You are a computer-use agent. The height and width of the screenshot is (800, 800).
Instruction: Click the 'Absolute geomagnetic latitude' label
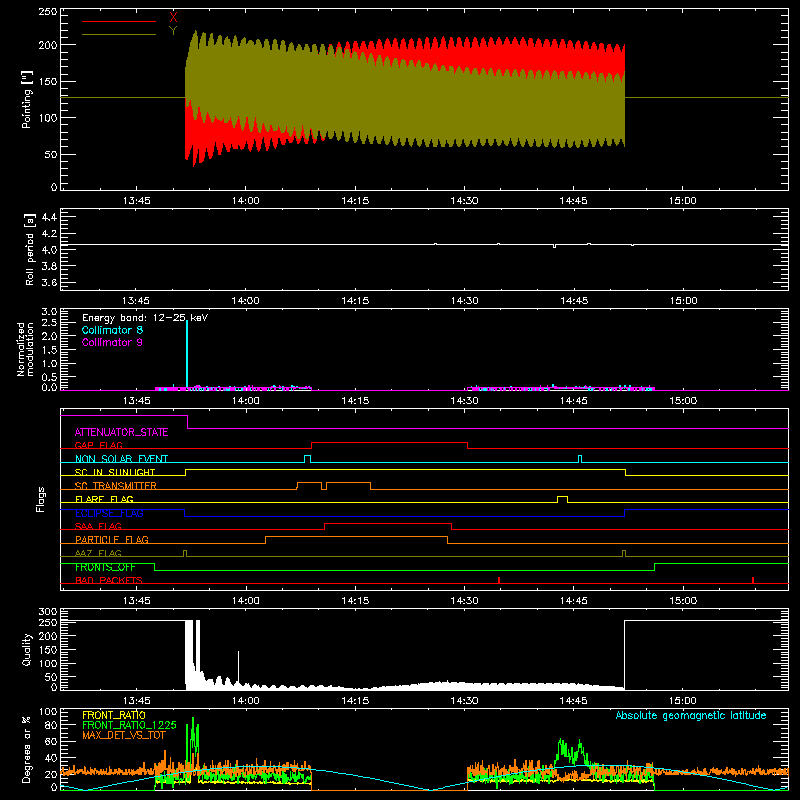click(691, 716)
